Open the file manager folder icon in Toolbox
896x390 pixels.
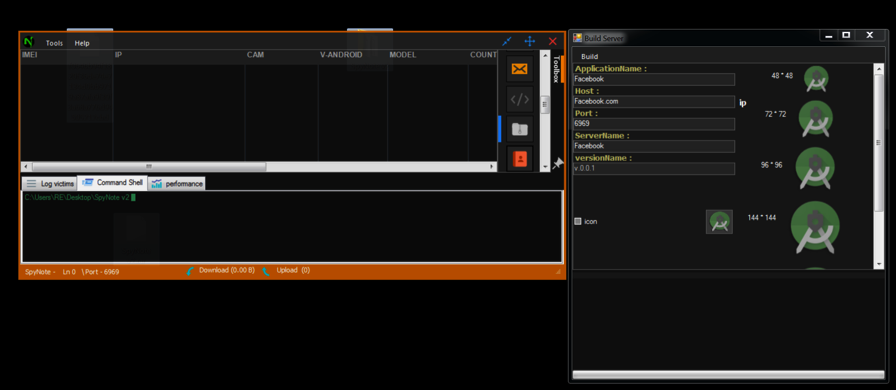(519, 129)
